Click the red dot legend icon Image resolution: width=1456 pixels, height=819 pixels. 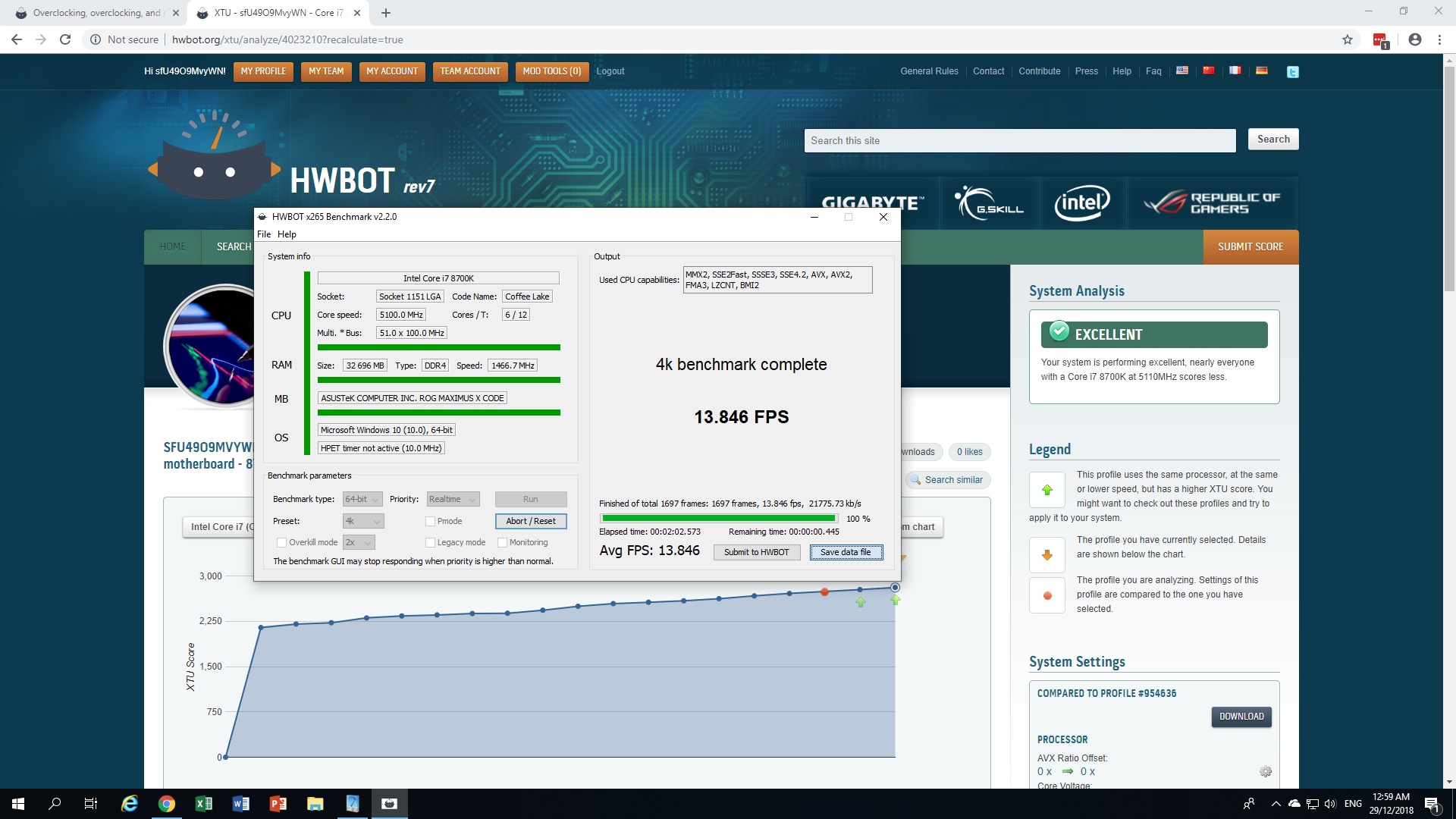(x=1047, y=595)
